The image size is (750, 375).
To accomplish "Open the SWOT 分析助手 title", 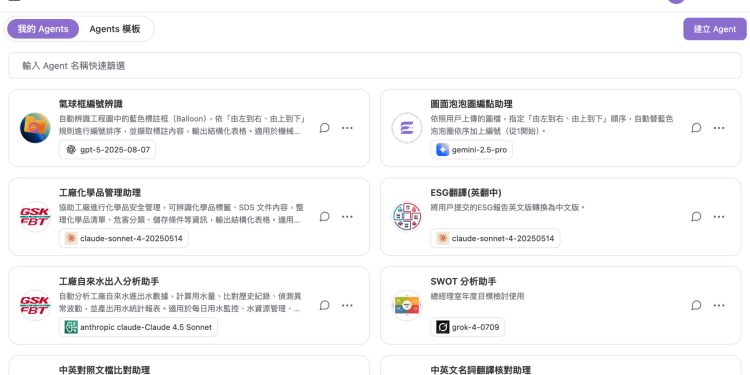I will coord(463,281).
